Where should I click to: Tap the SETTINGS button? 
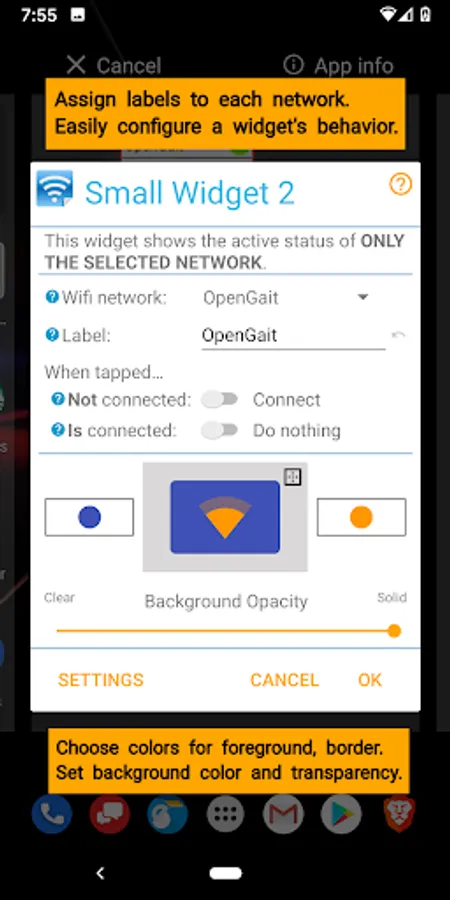click(x=101, y=680)
